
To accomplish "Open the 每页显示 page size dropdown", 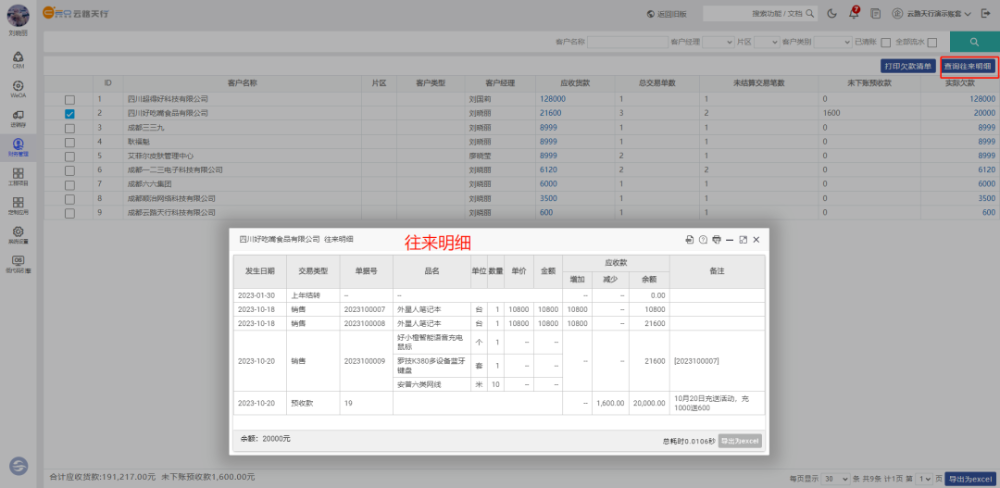I will 837,478.
